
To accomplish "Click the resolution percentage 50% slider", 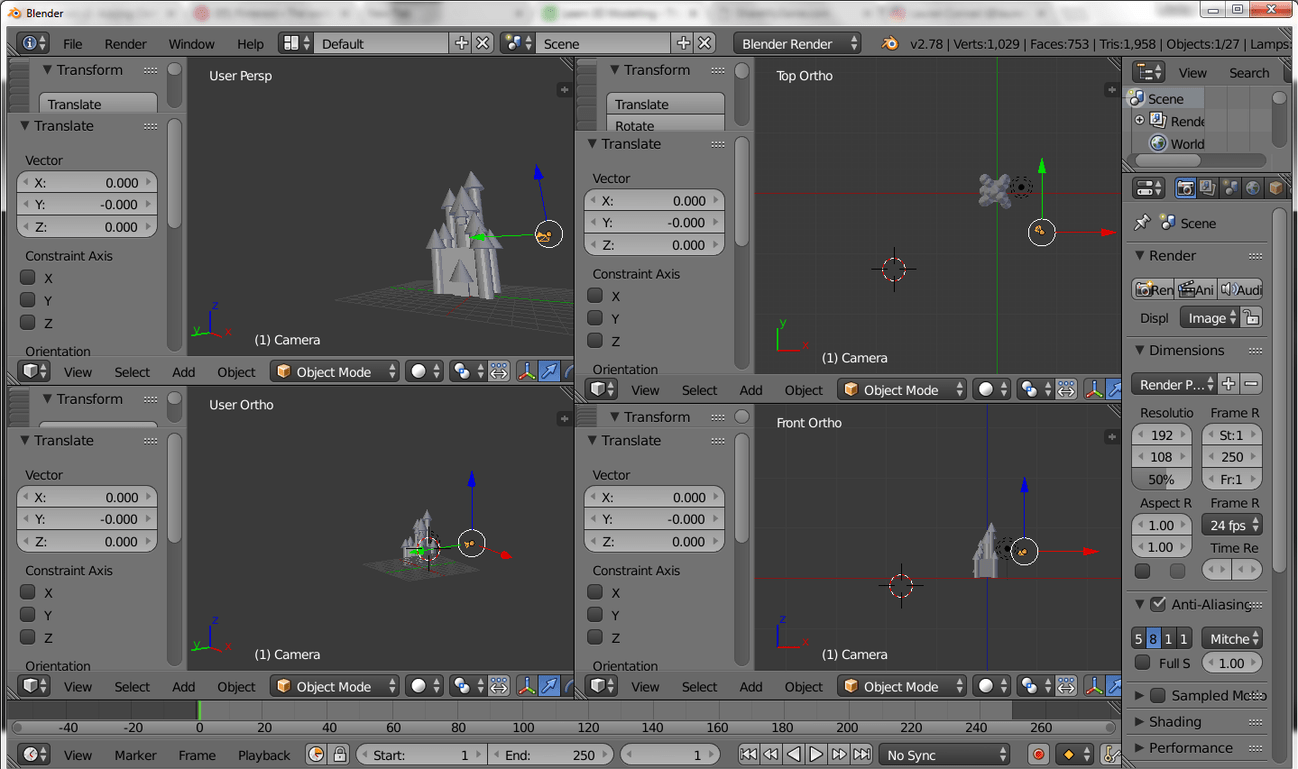I will point(1161,479).
